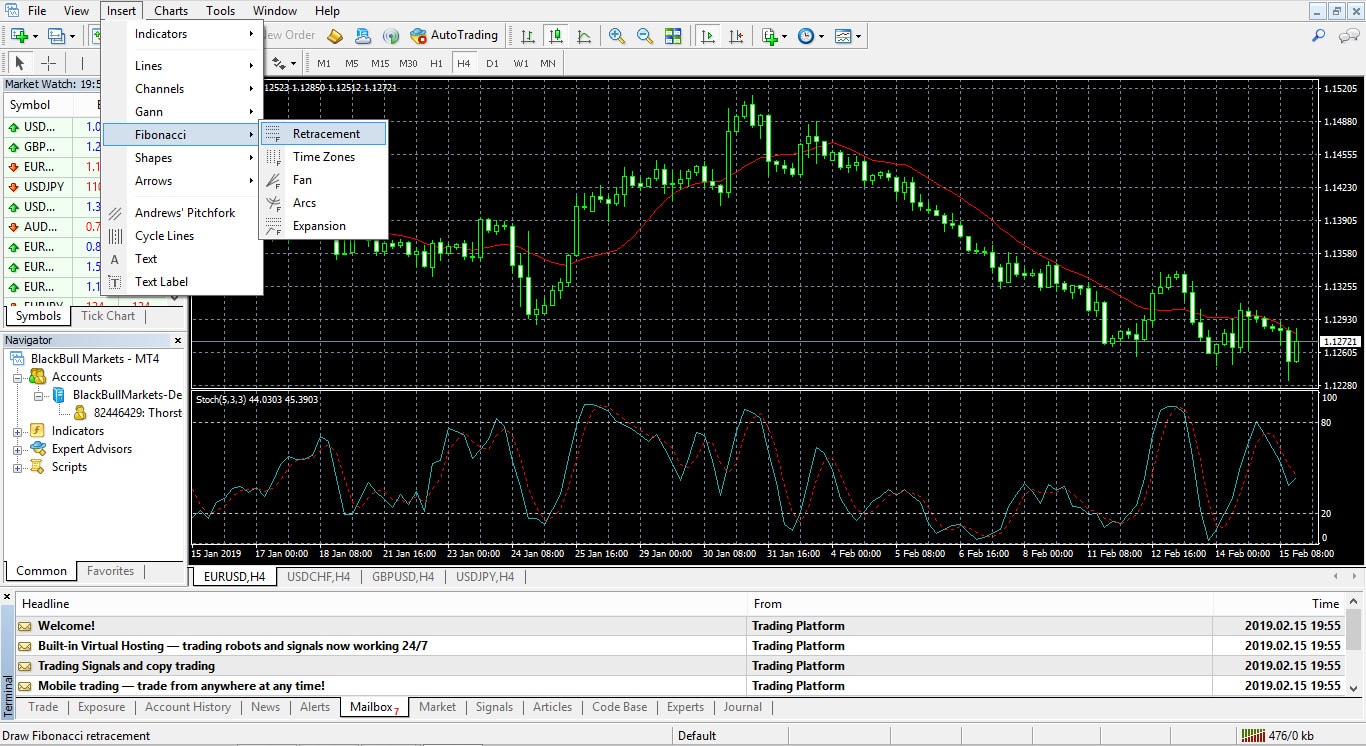The image size is (1366, 746).
Task: Open the Account History terminal tab
Action: (188, 707)
